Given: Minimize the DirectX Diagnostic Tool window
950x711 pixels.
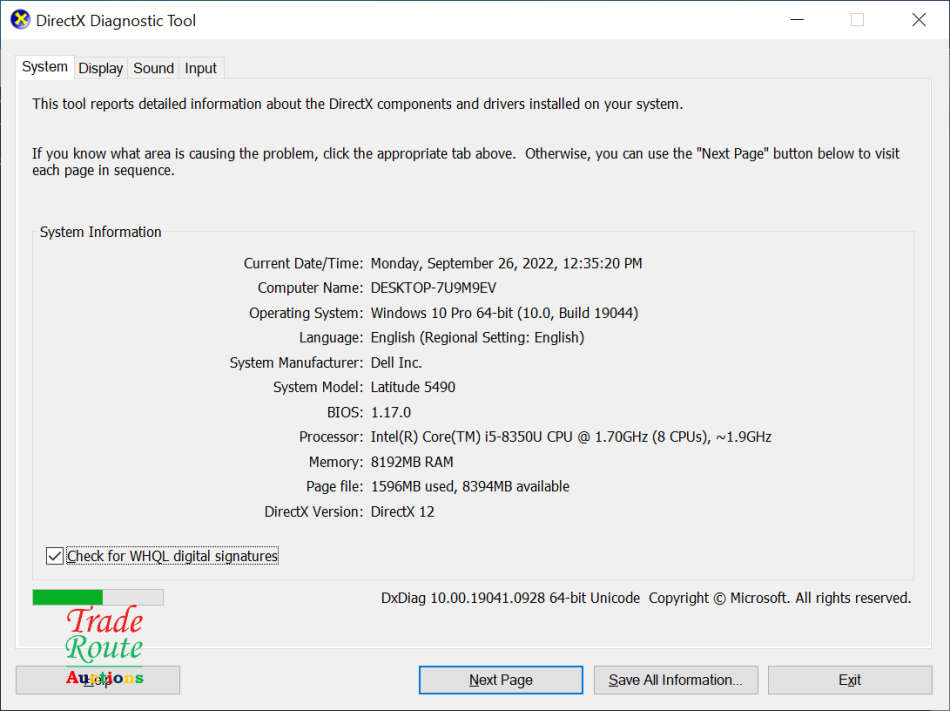Looking at the screenshot, I should point(796,19).
